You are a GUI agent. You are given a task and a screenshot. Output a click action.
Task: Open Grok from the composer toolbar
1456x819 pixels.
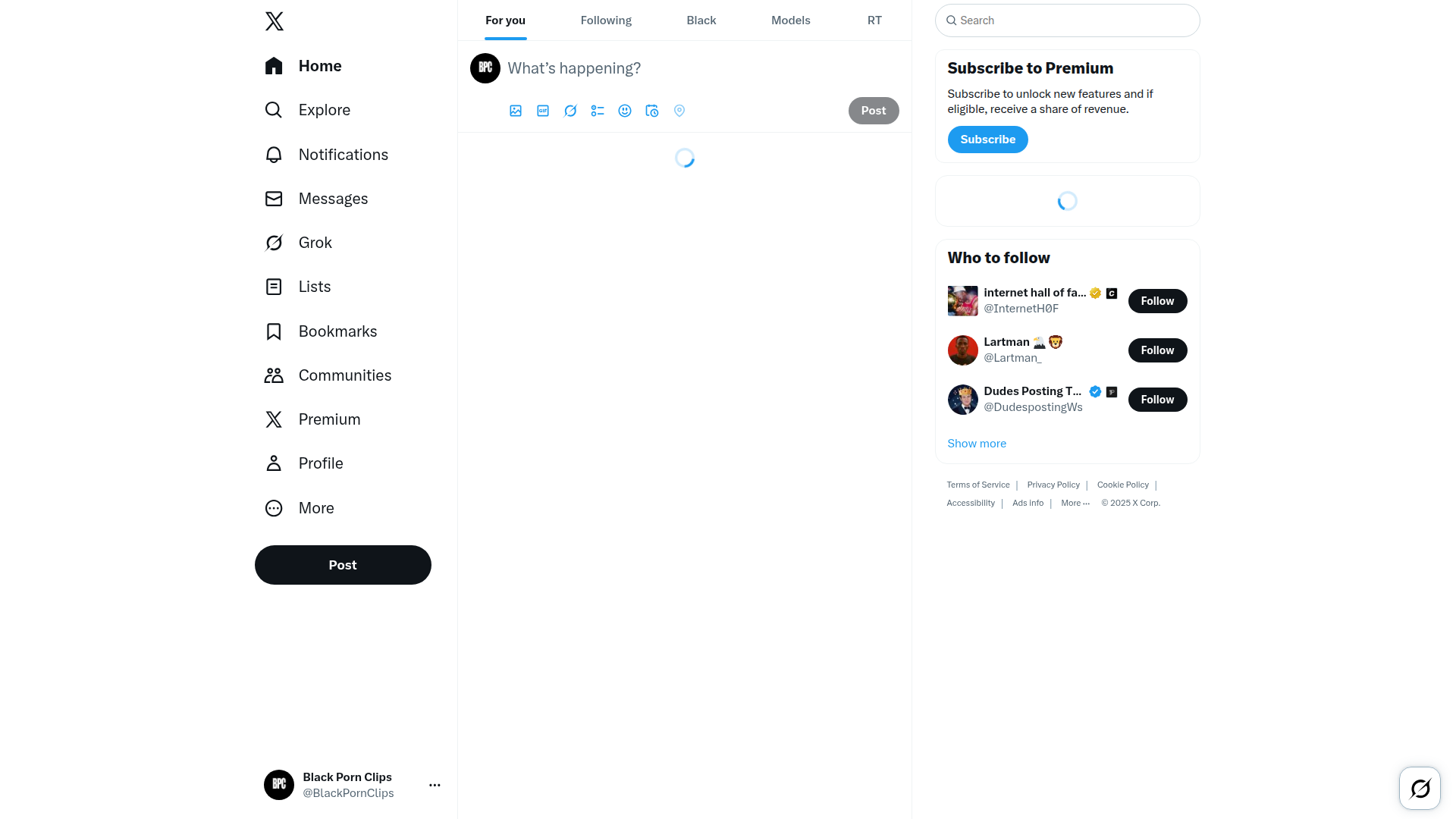click(570, 111)
